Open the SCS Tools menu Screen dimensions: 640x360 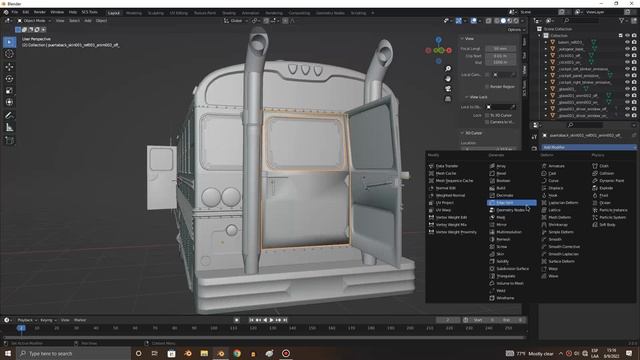89,12
